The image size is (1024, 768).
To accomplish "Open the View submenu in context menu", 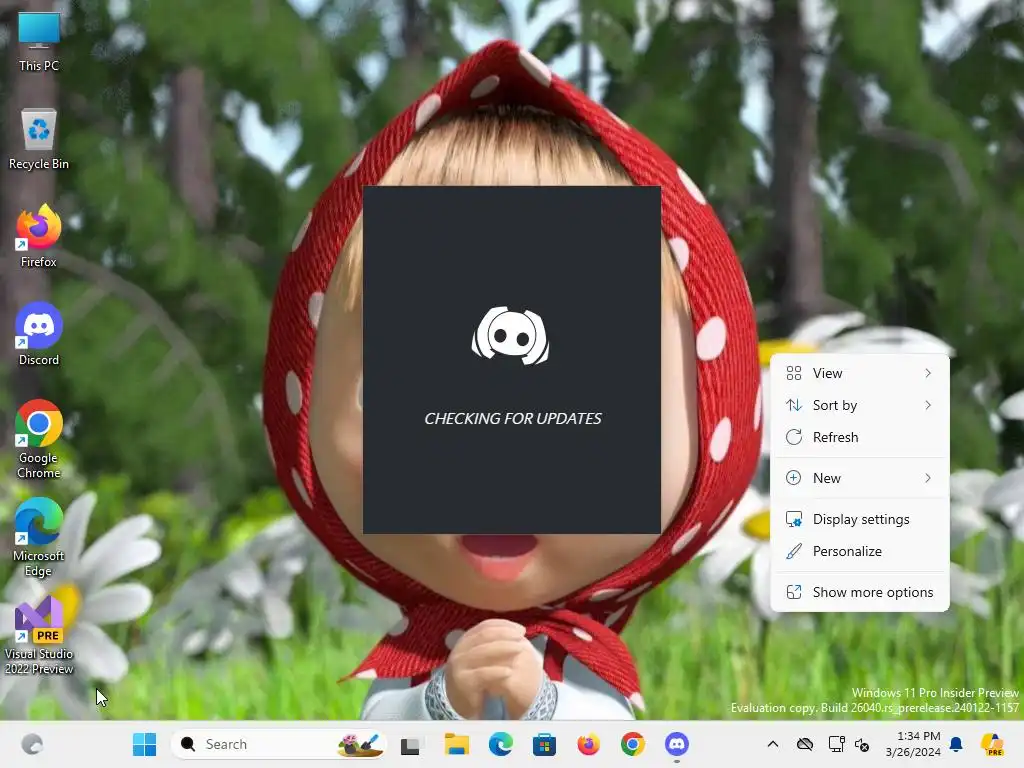I will coord(859,373).
